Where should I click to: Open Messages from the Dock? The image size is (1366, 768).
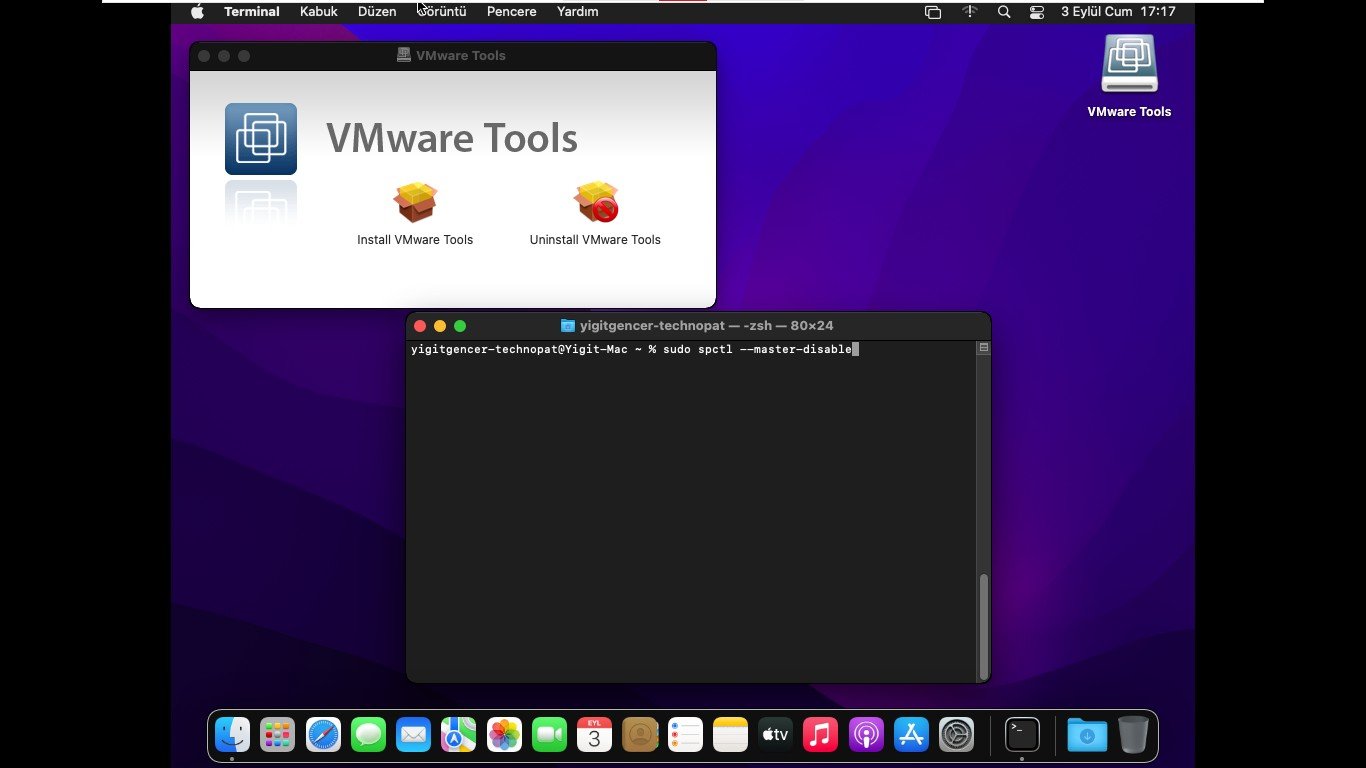click(x=368, y=735)
